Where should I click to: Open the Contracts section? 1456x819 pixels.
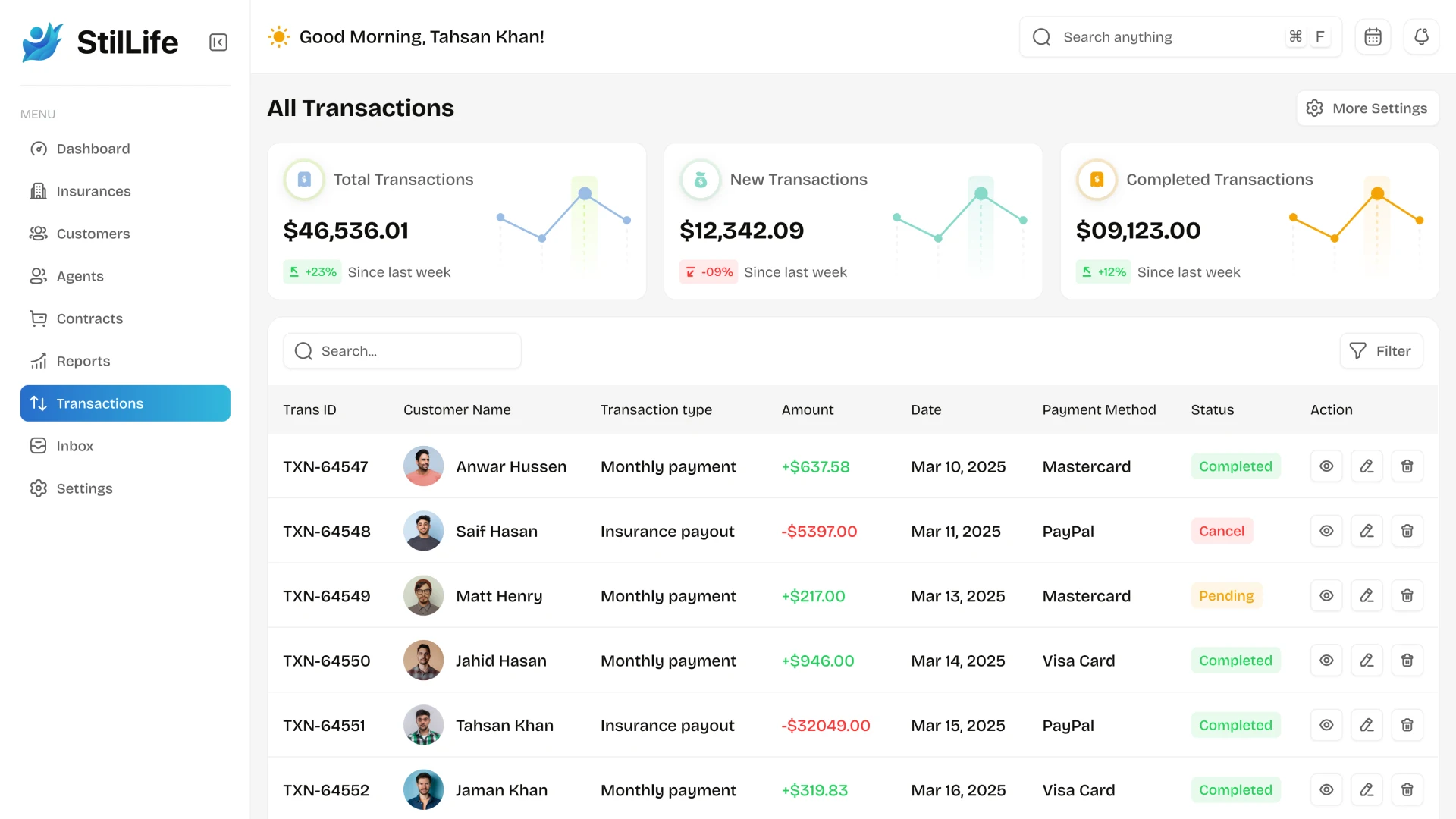coord(89,318)
